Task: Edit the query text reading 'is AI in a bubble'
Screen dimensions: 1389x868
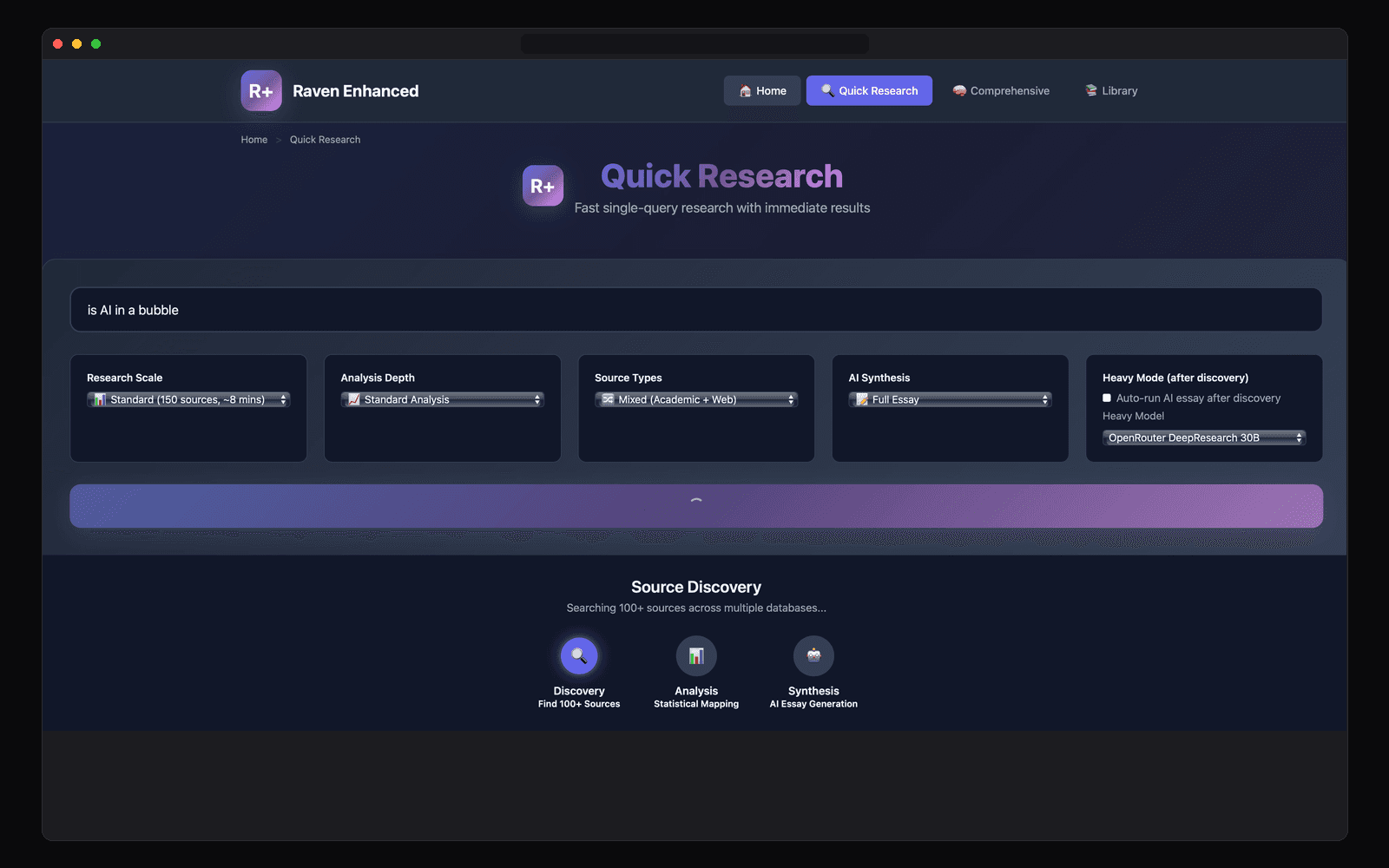Action: click(x=694, y=309)
